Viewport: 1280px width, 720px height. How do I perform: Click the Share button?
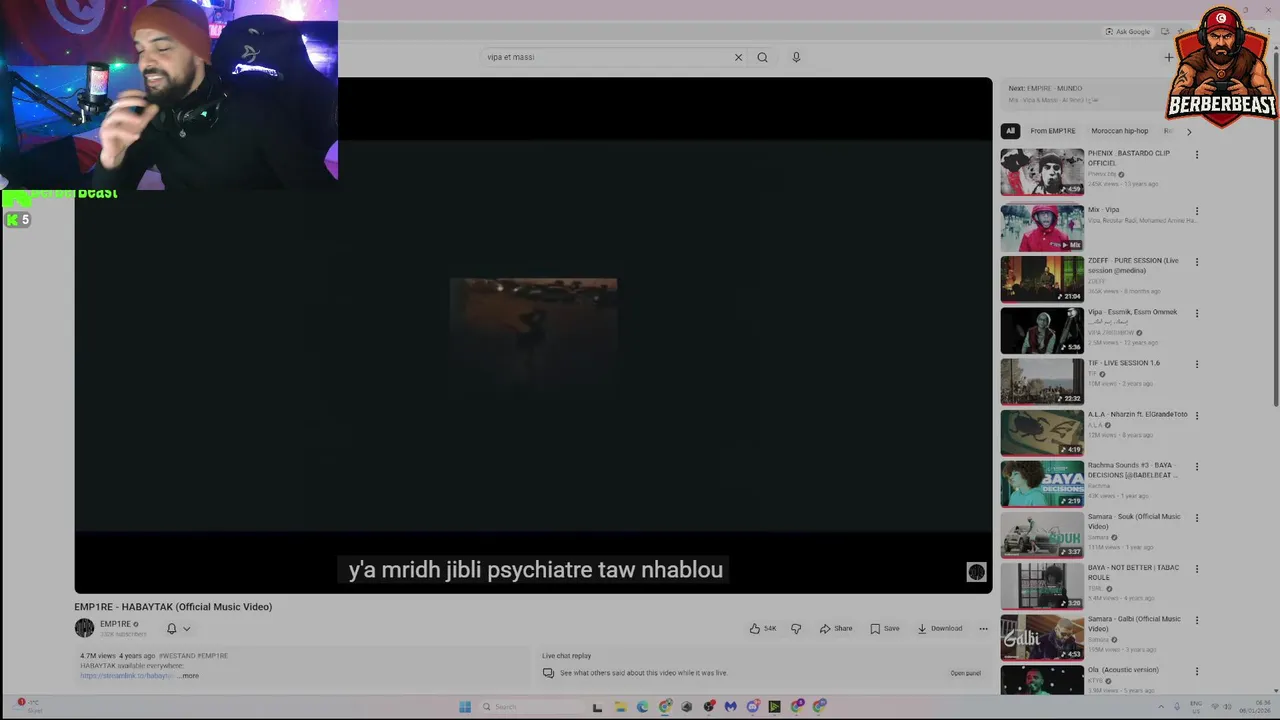coord(836,628)
